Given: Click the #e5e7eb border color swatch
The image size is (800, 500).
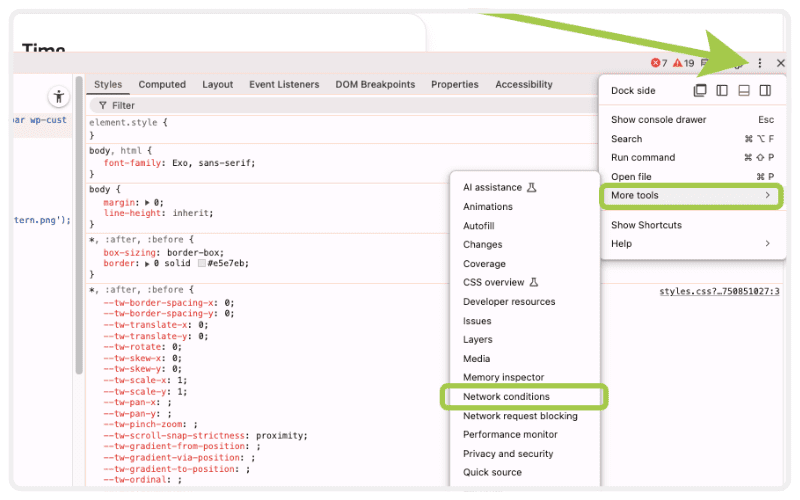Looking at the screenshot, I should pyautogui.click(x=202, y=263).
